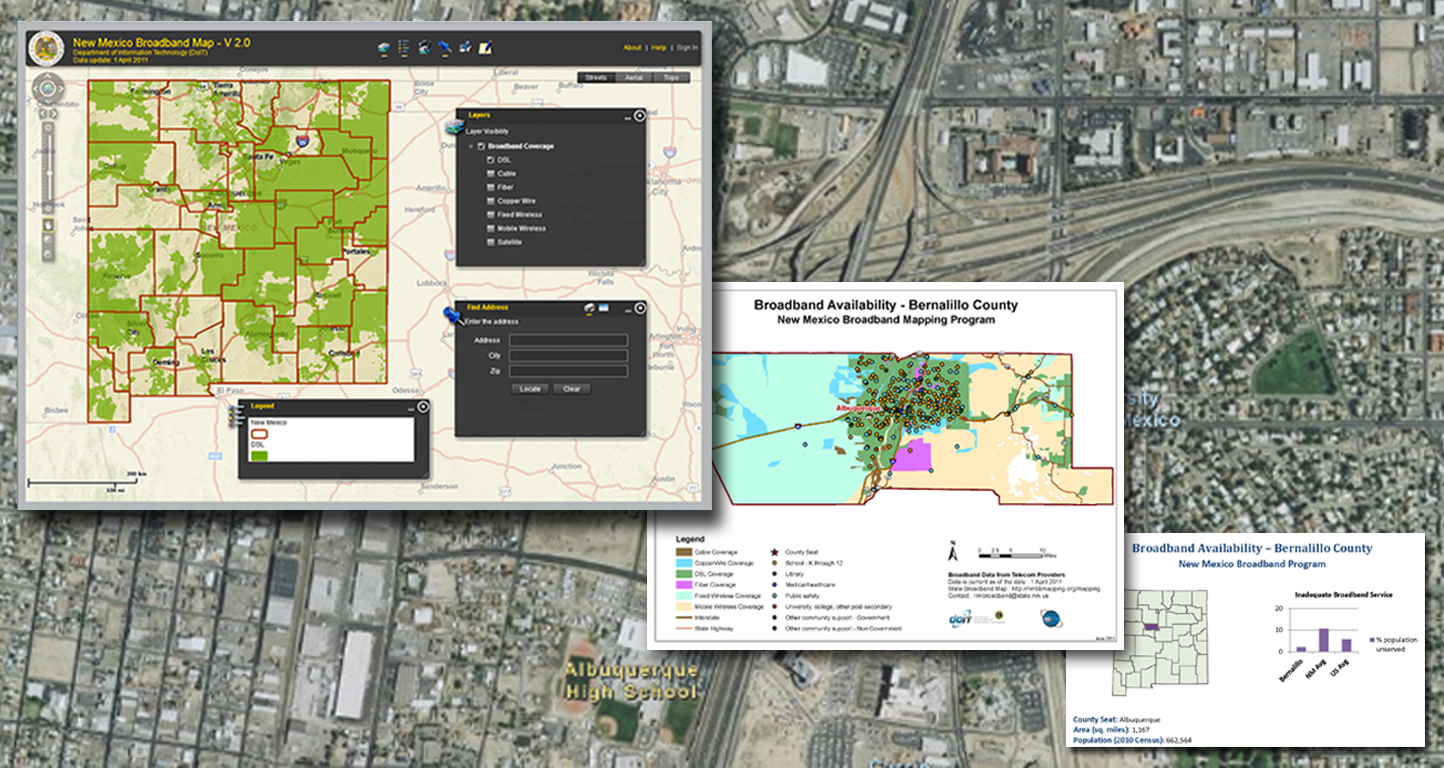Image resolution: width=1444 pixels, height=768 pixels.
Task: Click 'Enter the address' prompt text
Action: point(492,322)
